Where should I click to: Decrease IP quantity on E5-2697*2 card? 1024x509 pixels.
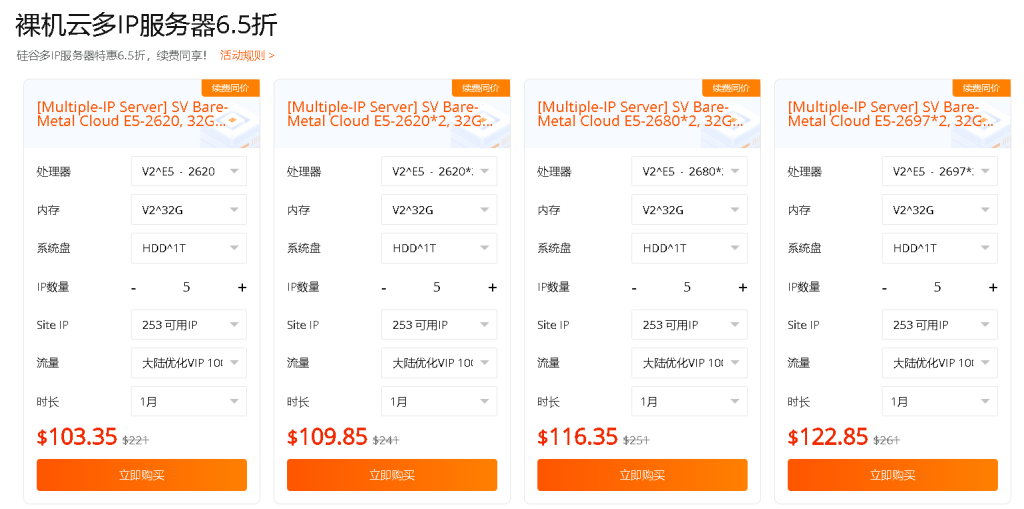point(885,288)
